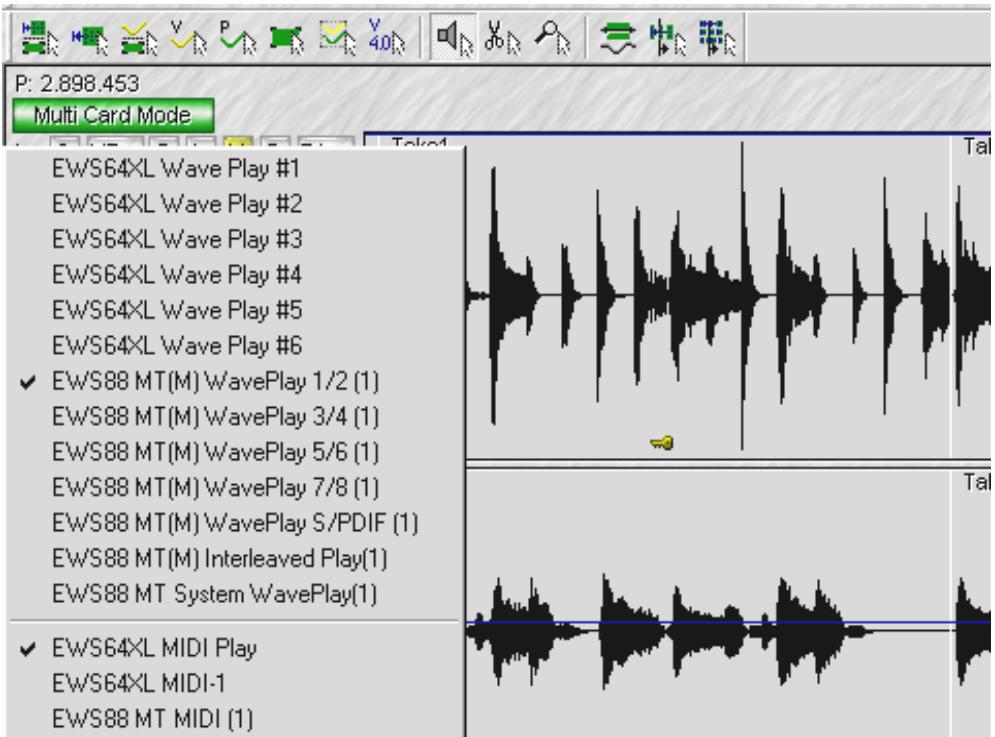995x737 pixels.
Task: Select EWS88 MT(M) WavePlay 5/6 (1)
Action: click(235, 453)
